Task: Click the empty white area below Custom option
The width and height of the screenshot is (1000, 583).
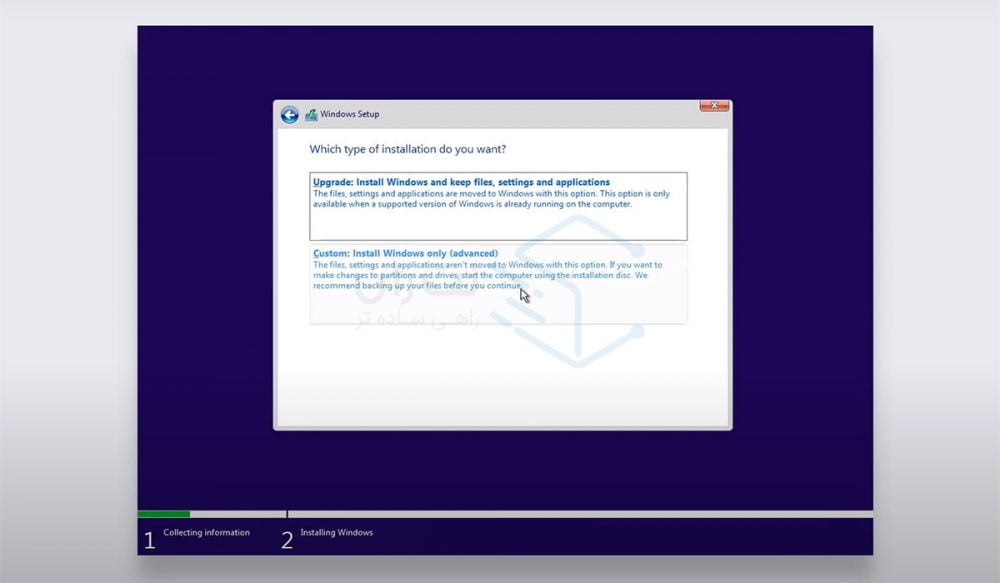Action: click(x=500, y=375)
